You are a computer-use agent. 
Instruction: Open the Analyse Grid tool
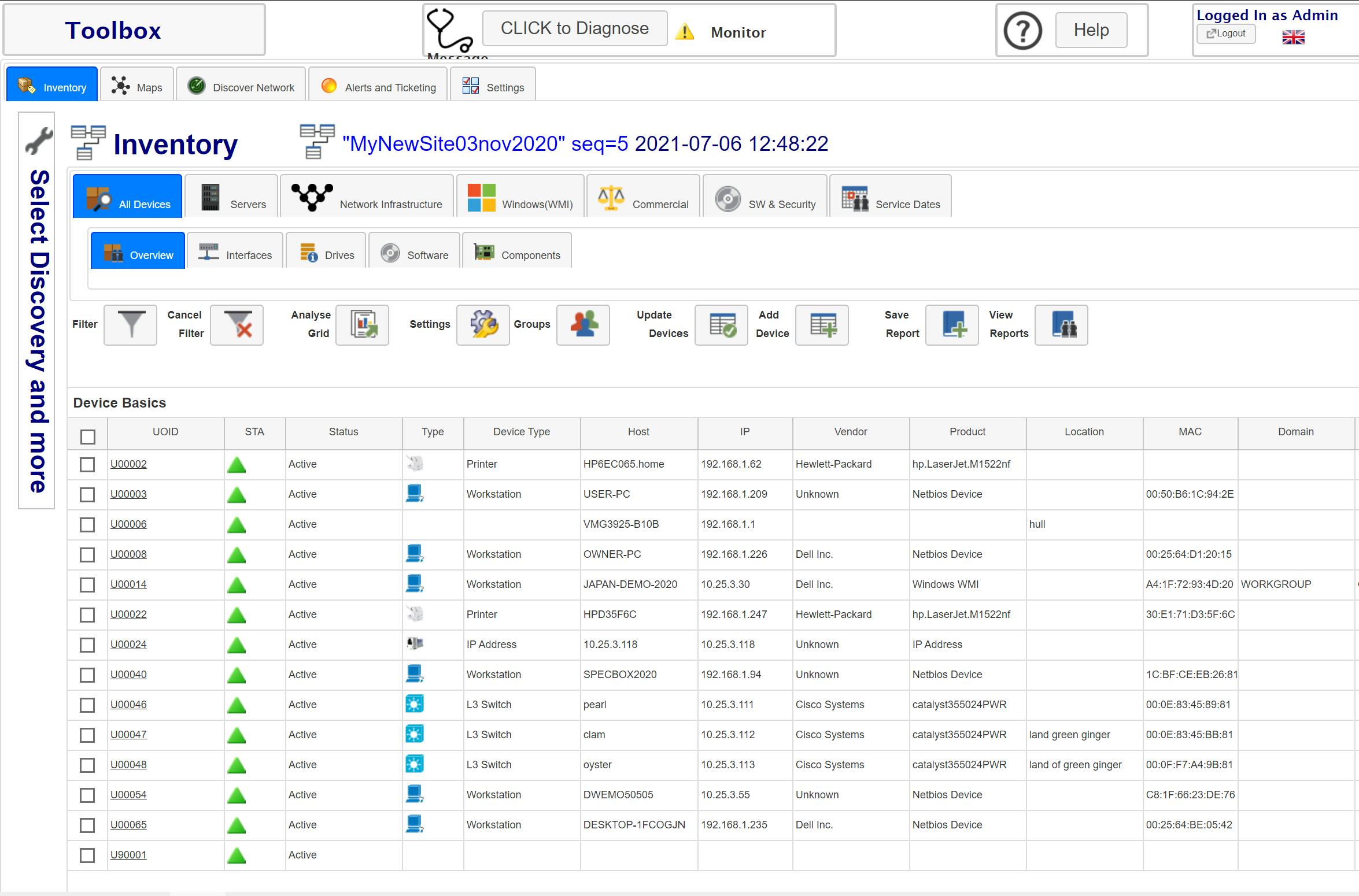point(362,325)
